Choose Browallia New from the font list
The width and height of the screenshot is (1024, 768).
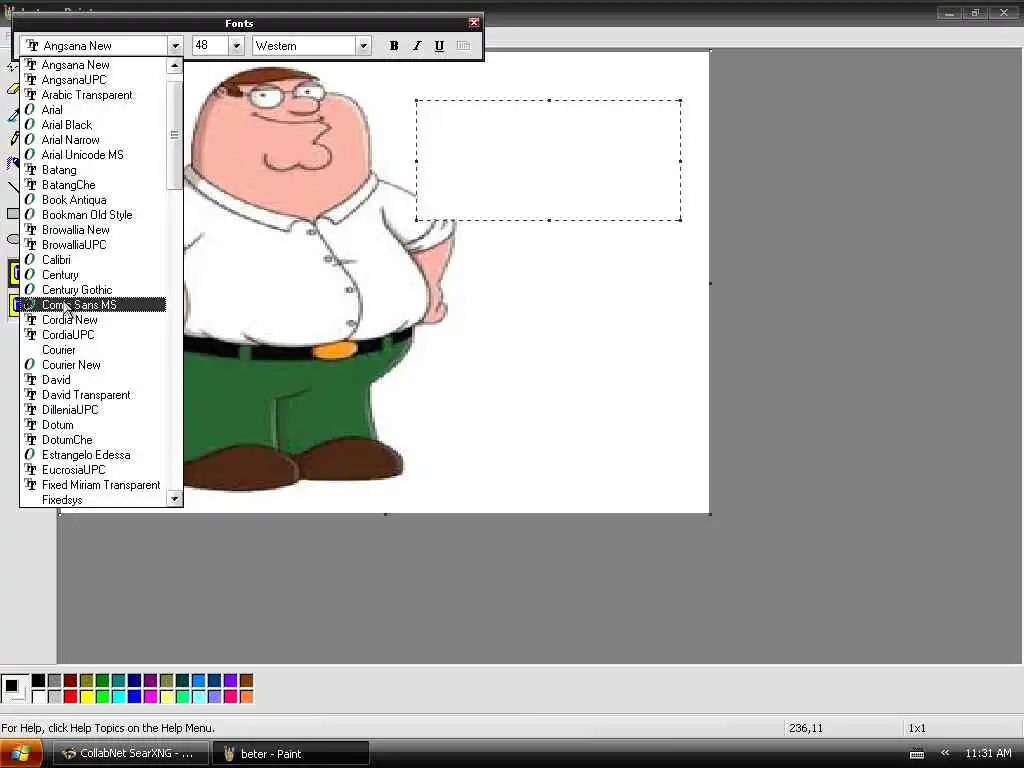(x=93, y=230)
